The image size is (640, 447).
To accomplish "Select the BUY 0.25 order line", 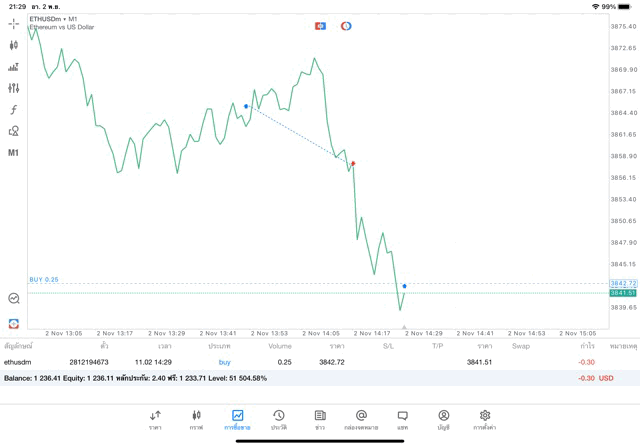I will pyautogui.click(x=44, y=280).
